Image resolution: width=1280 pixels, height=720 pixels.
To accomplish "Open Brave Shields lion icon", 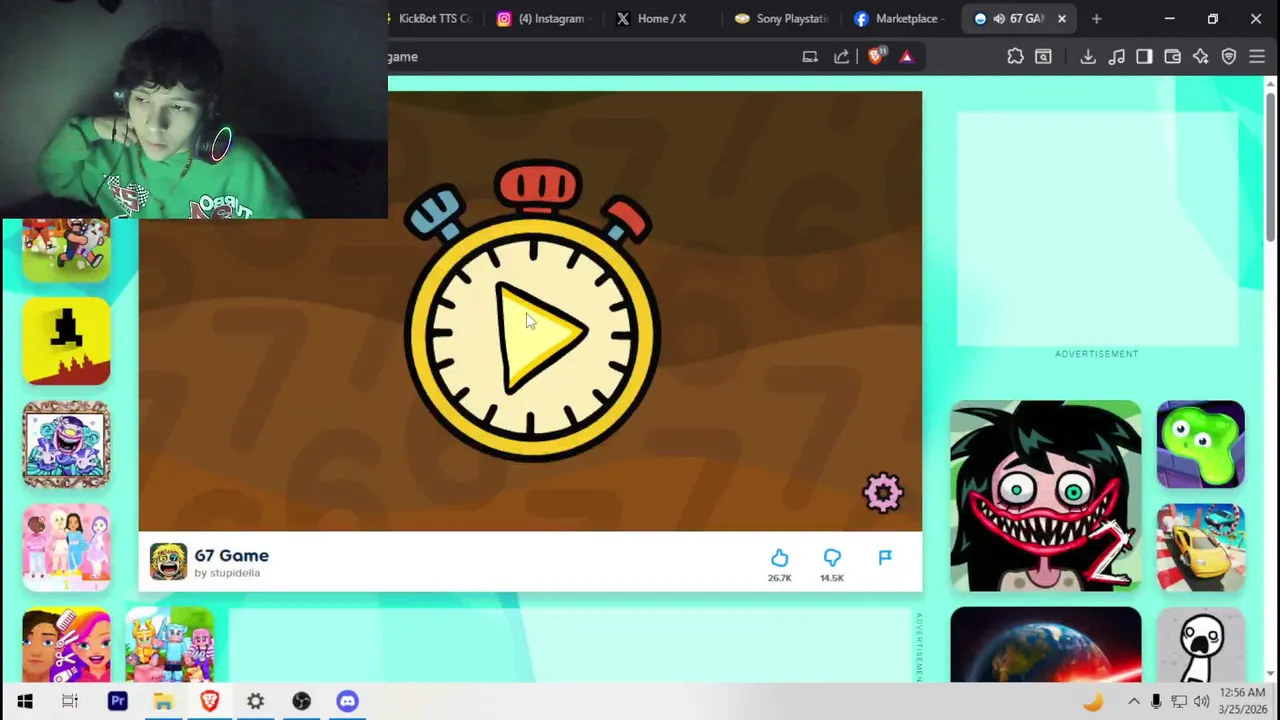I will (876, 57).
